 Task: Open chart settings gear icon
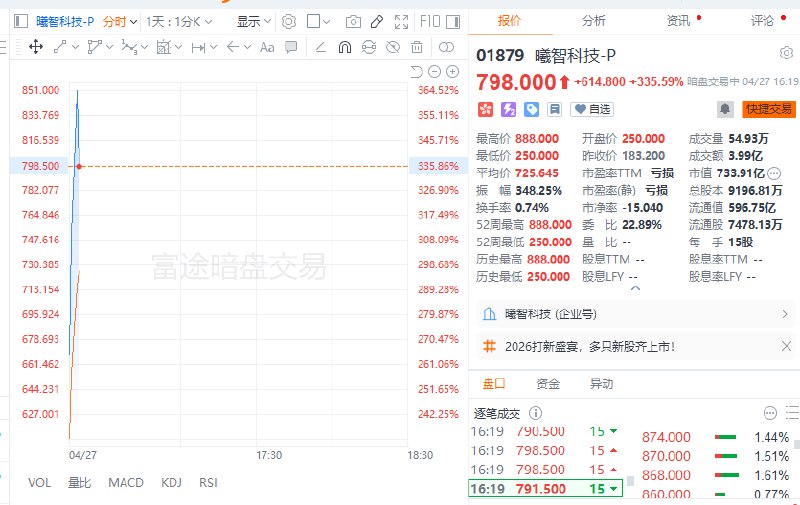tap(289, 21)
